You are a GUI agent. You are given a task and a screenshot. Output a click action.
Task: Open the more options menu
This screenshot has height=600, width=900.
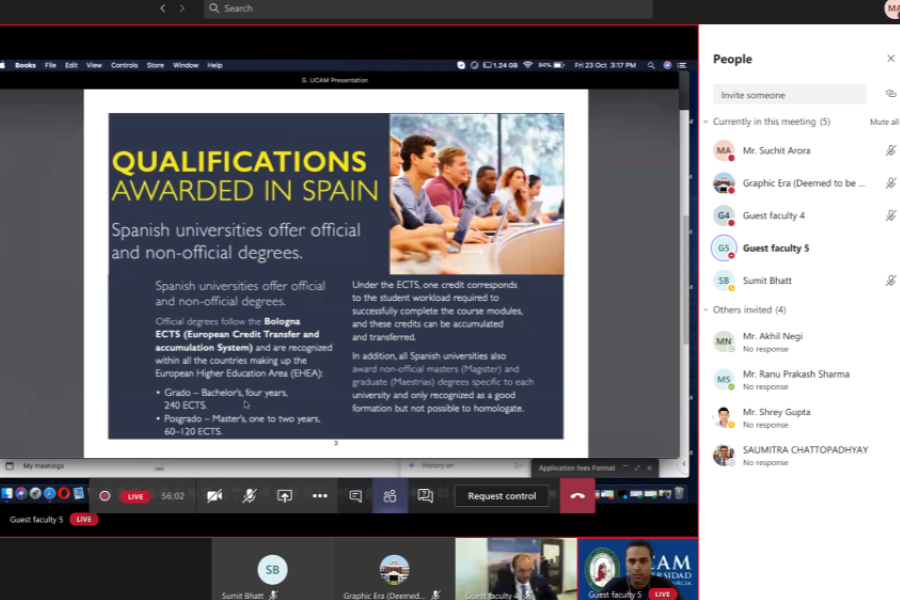(x=320, y=496)
